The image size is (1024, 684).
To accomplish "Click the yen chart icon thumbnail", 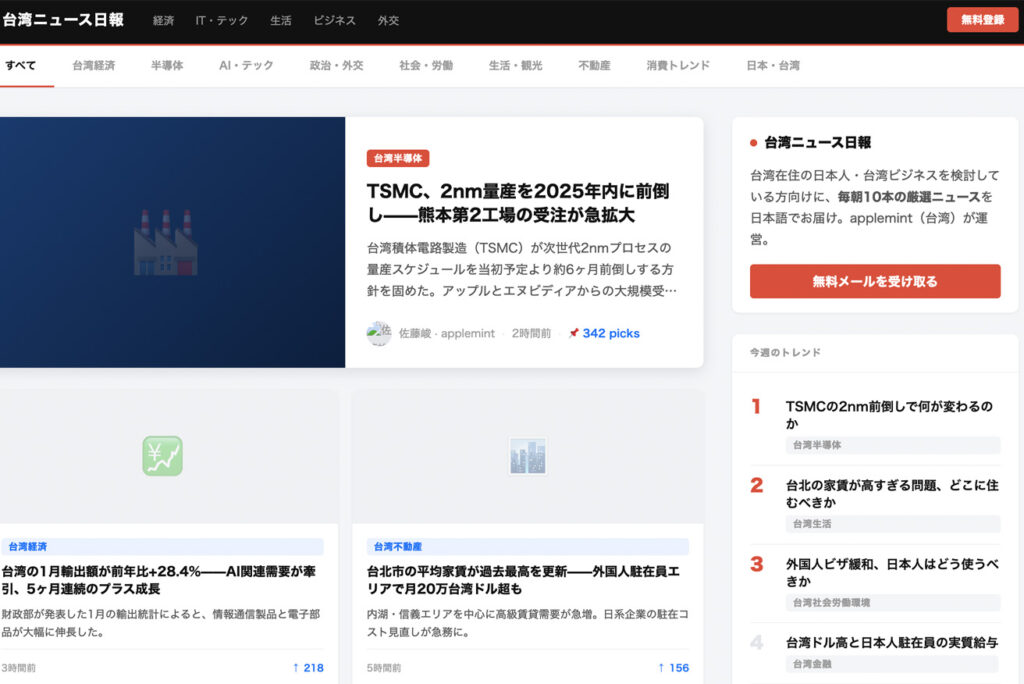I will point(162,456).
